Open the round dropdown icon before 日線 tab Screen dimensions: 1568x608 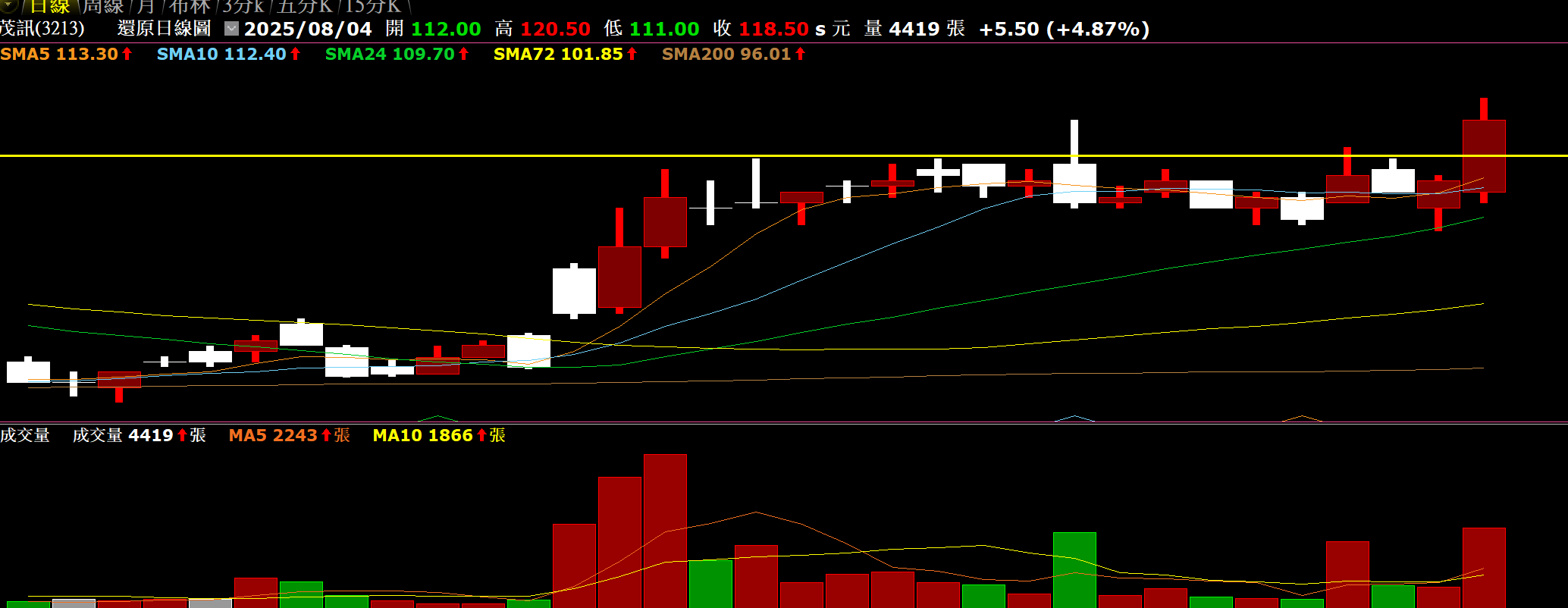[x=8, y=5]
